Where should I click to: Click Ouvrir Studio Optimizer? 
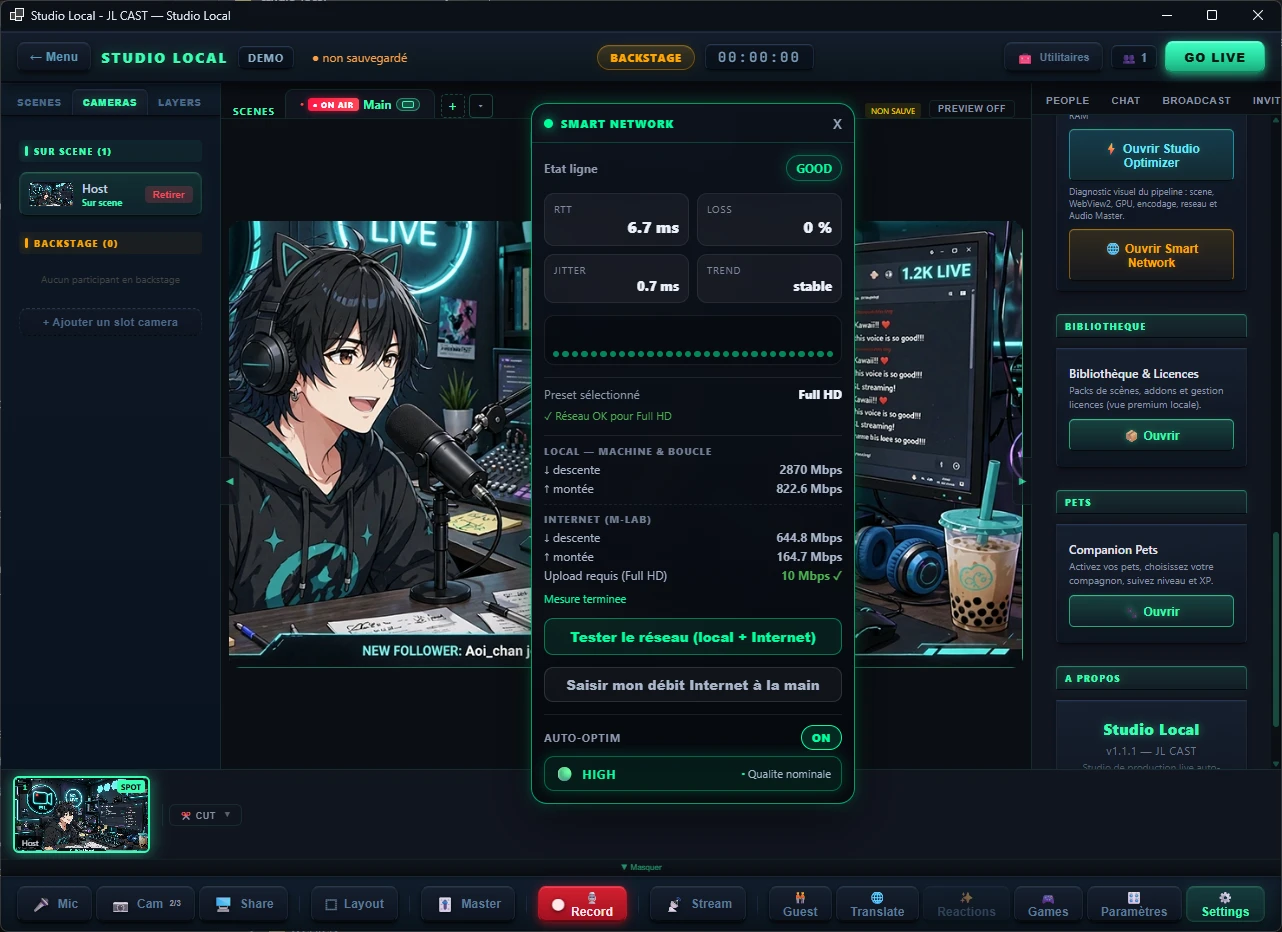tap(1151, 155)
